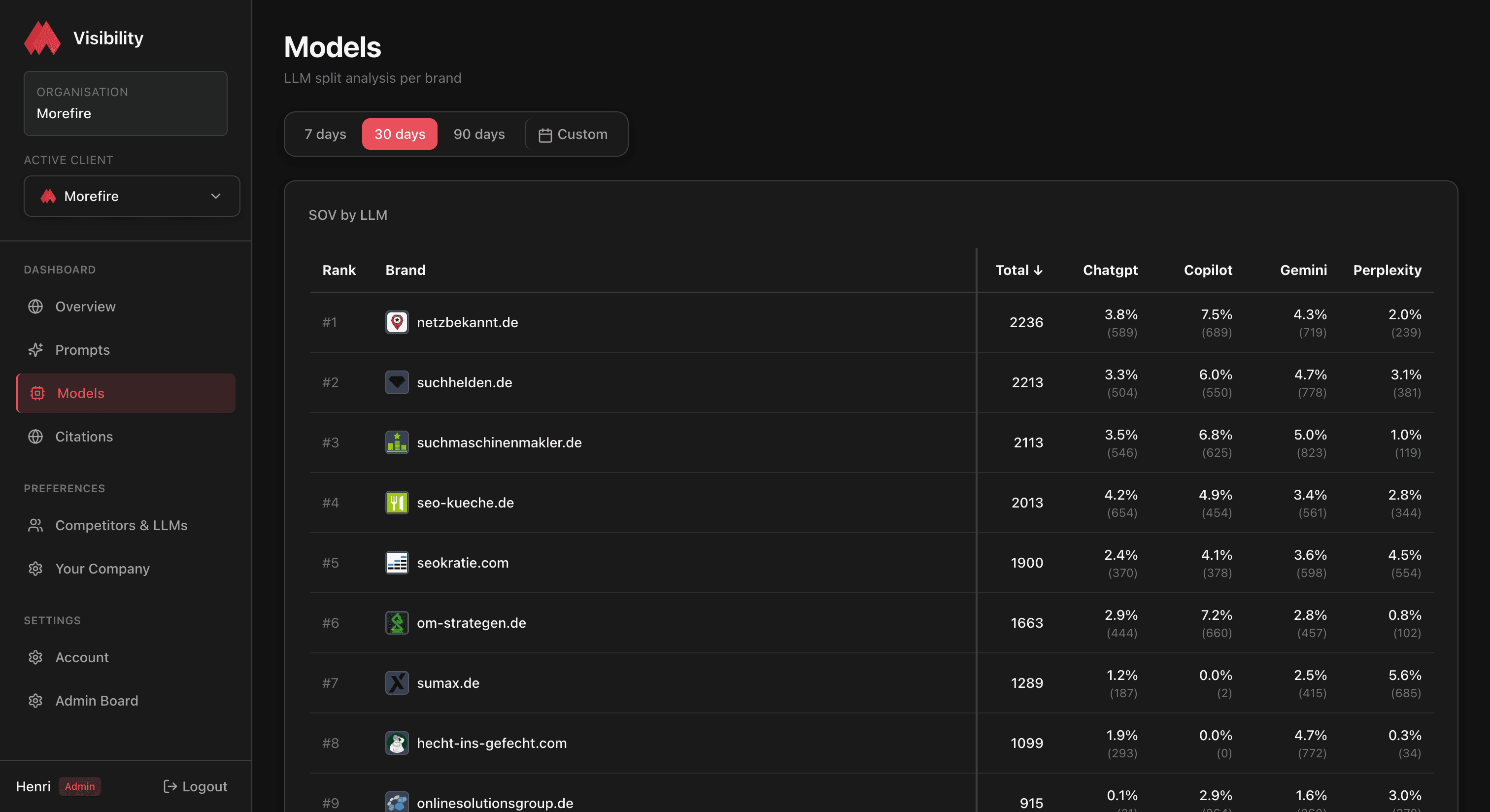Open Competitors & LLMs people icon
1490x812 pixels.
pos(35,525)
